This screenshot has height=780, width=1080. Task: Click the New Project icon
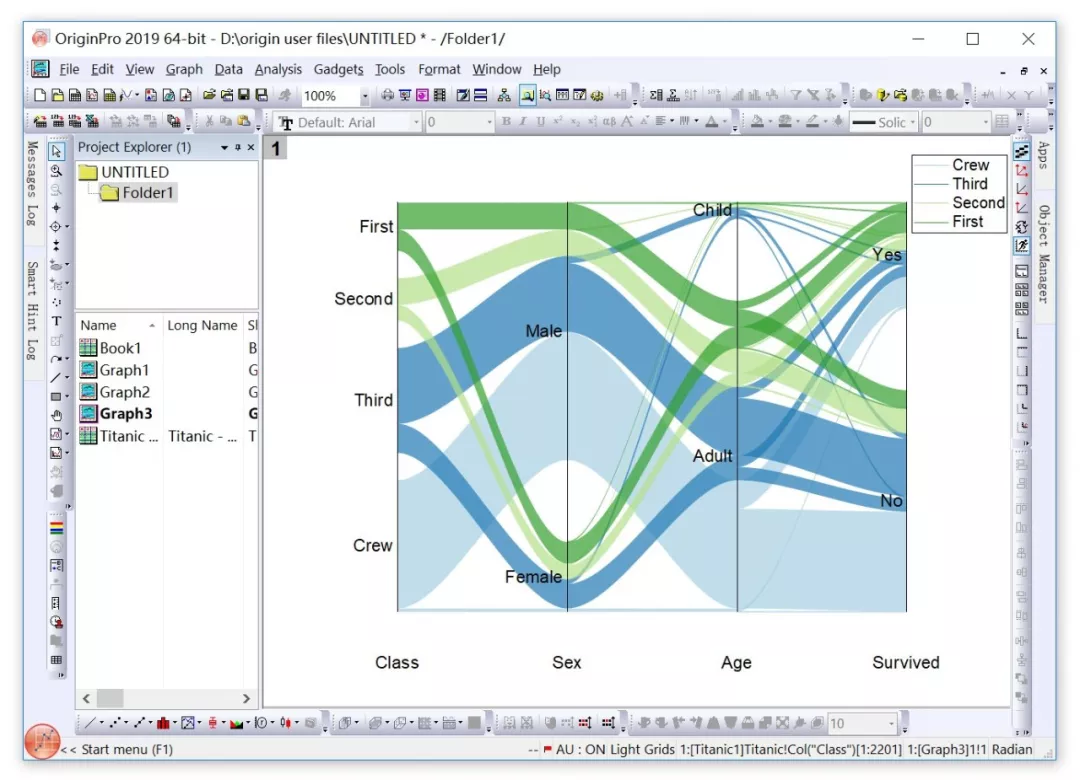tap(40, 95)
